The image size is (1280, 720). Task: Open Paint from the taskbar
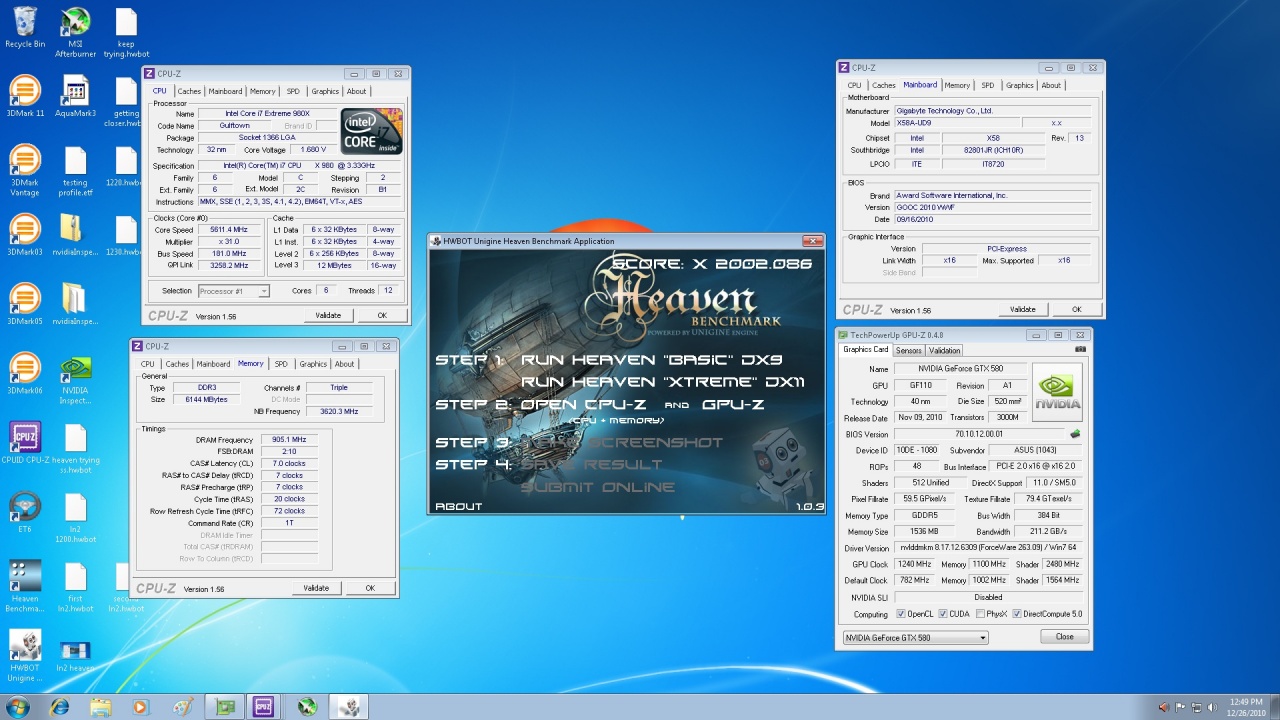tap(182, 707)
